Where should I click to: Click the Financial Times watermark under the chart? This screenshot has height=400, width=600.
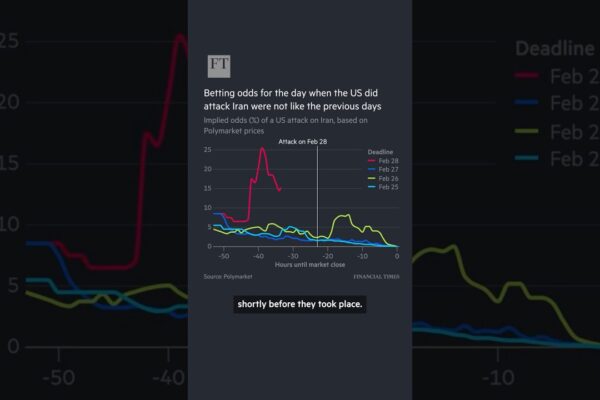(x=376, y=275)
